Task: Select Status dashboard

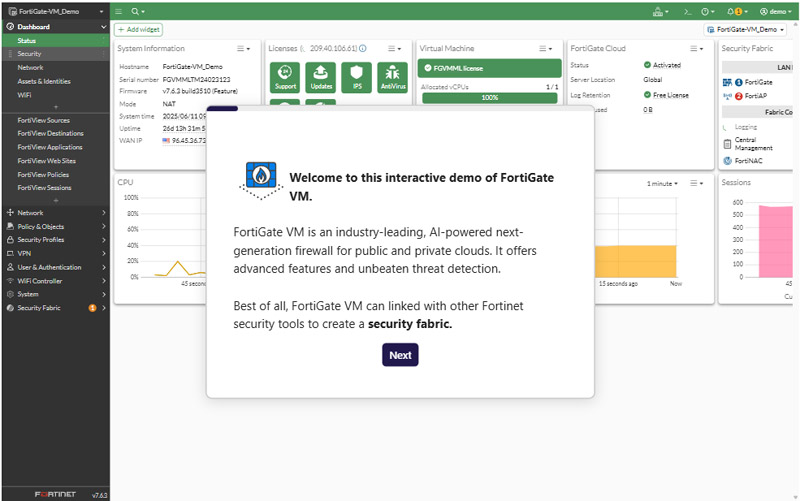Action: pyautogui.click(x=56, y=40)
